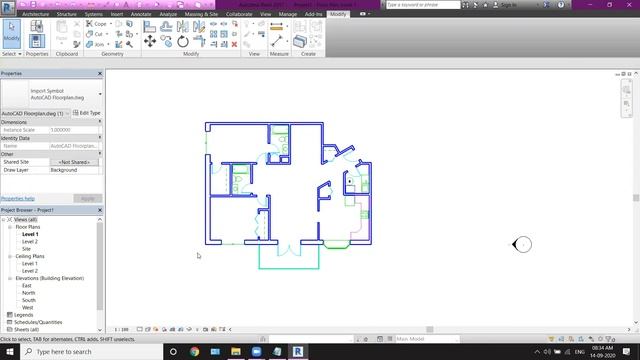Open the Join dropdown arrow
Viewport: 640px width, 360px height.
click(108, 44)
